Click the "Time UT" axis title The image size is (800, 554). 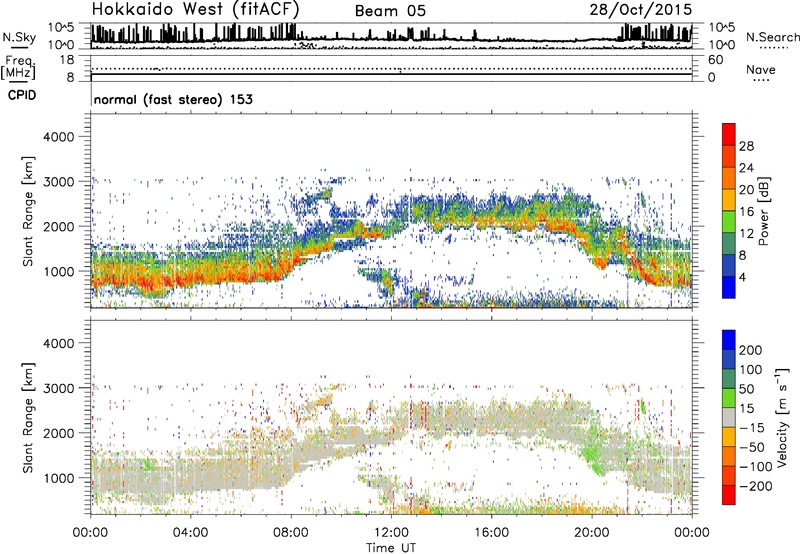391,548
